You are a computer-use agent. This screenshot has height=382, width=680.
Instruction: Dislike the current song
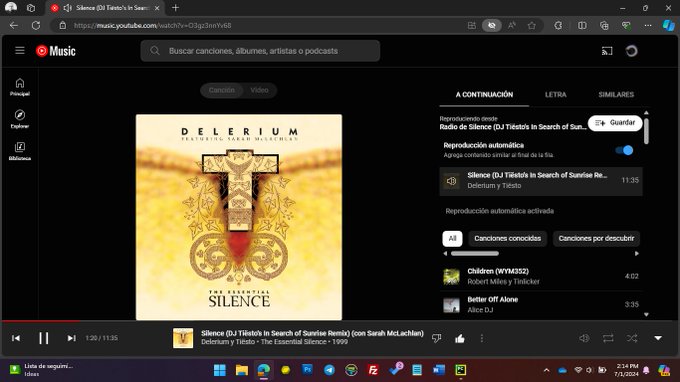tap(437, 338)
